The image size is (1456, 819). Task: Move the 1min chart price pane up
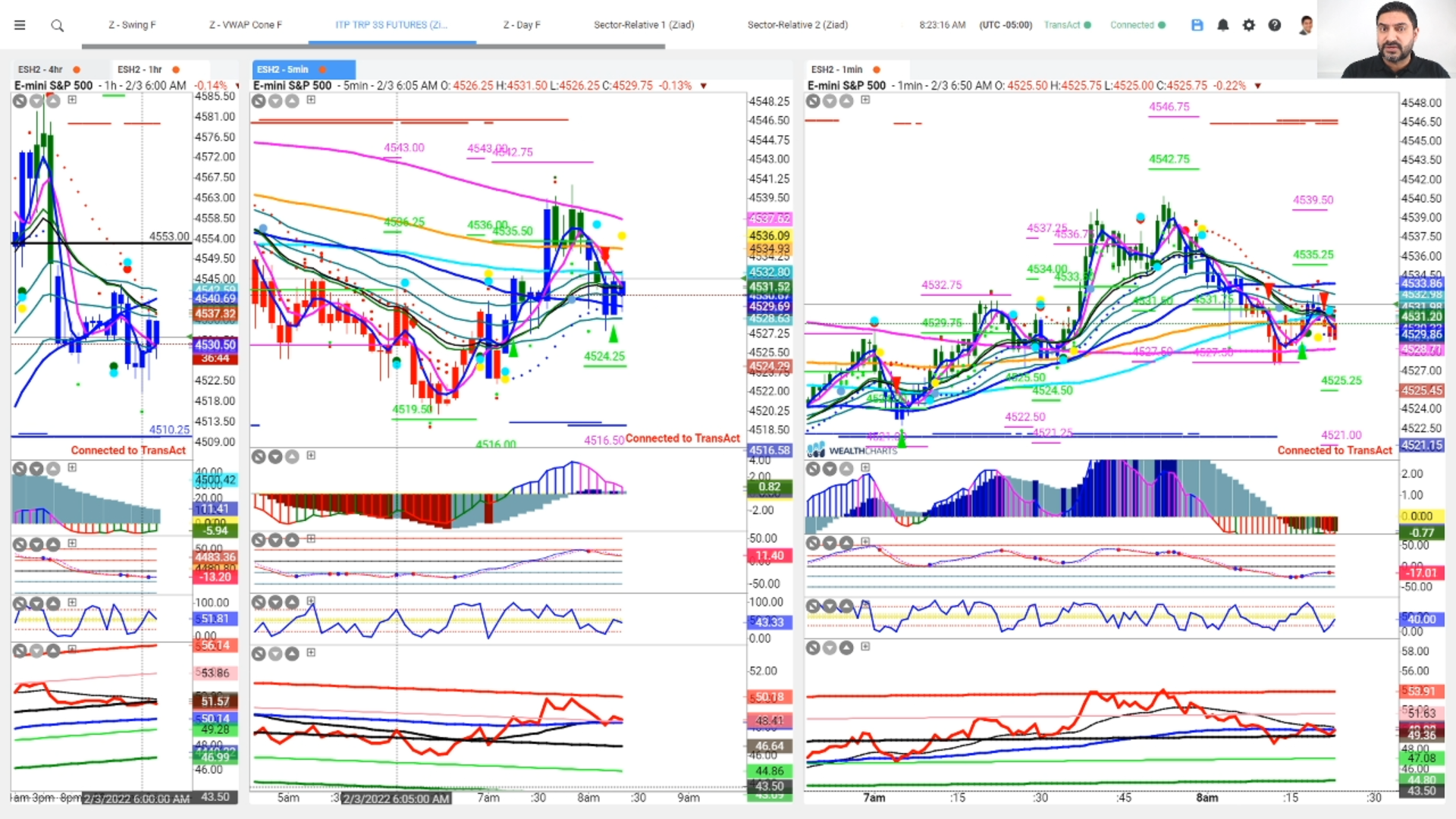[x=846, y=101]
